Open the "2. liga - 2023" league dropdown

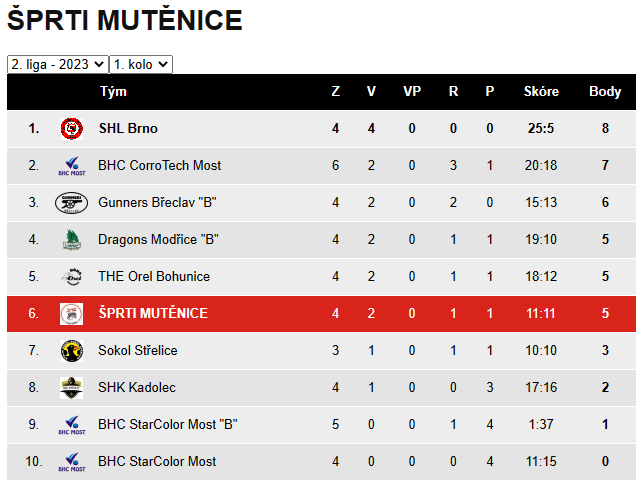[x=58, y=65]
